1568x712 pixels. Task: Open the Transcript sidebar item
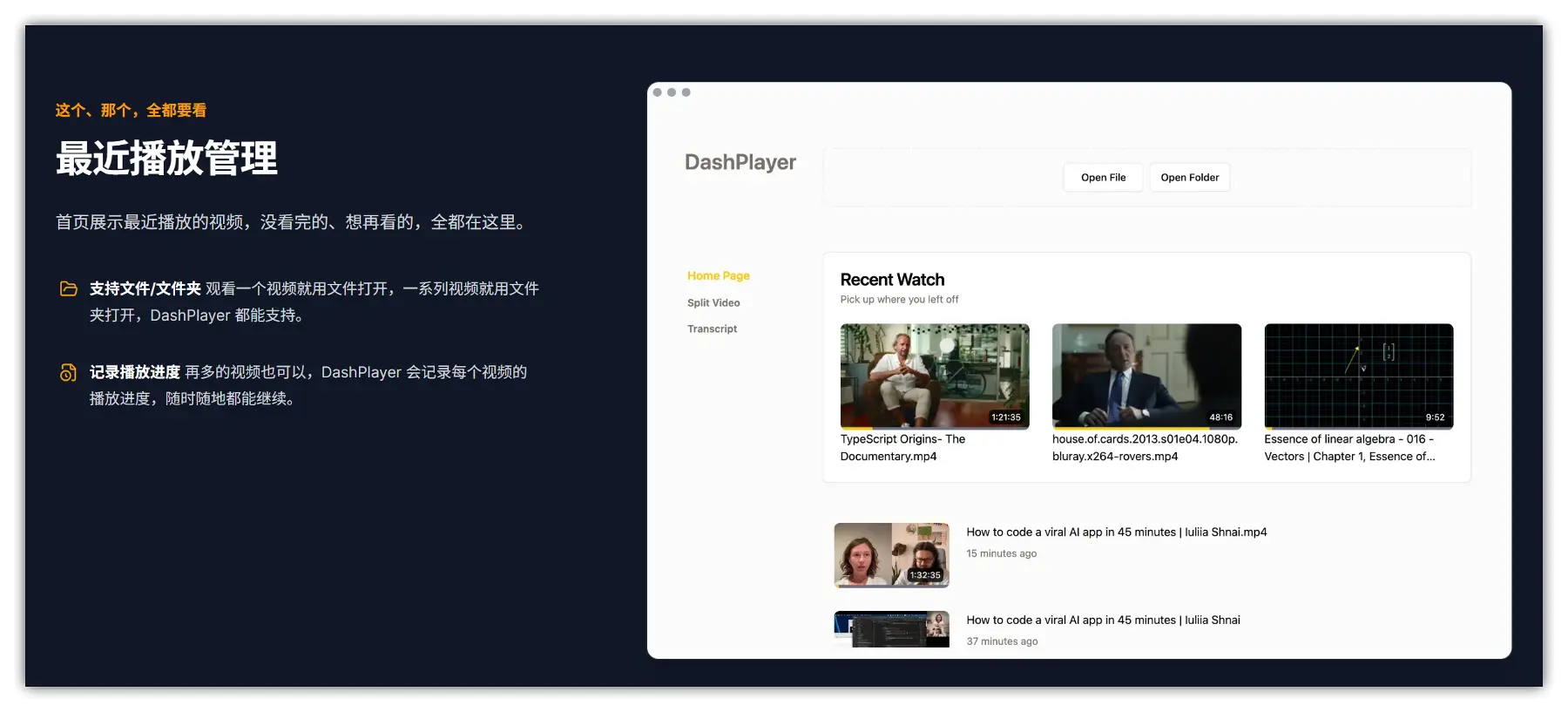pos(712,329)
